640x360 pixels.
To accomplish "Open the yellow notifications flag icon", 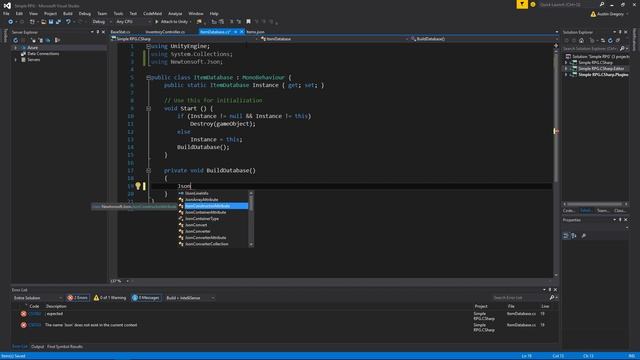I will tap(522, 4).
